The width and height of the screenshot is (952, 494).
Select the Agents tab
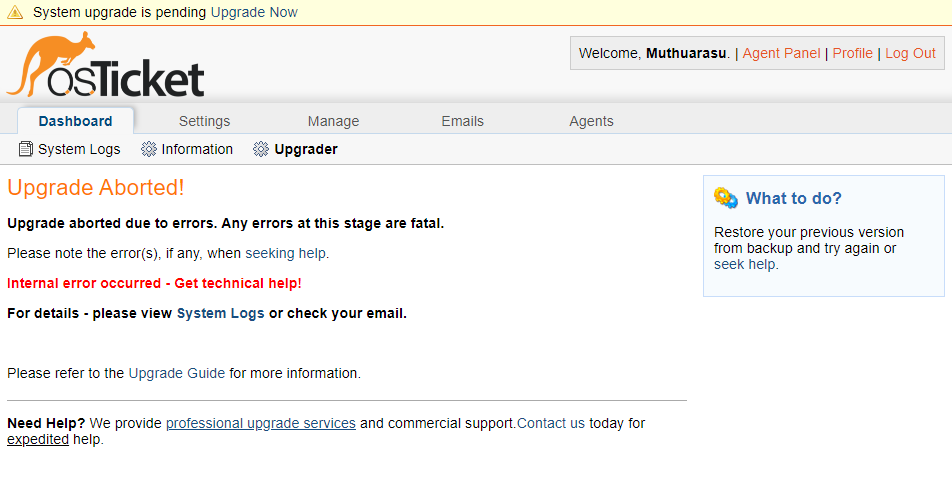click(591, 121)
